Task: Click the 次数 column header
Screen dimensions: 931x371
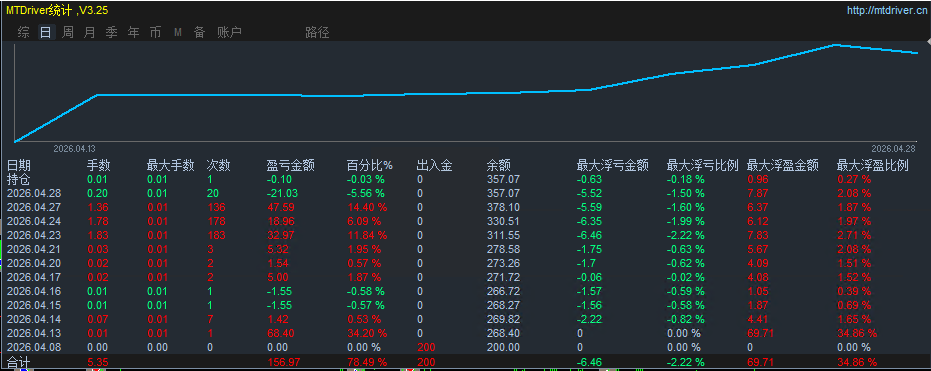Action: click(x=218, y=166)
